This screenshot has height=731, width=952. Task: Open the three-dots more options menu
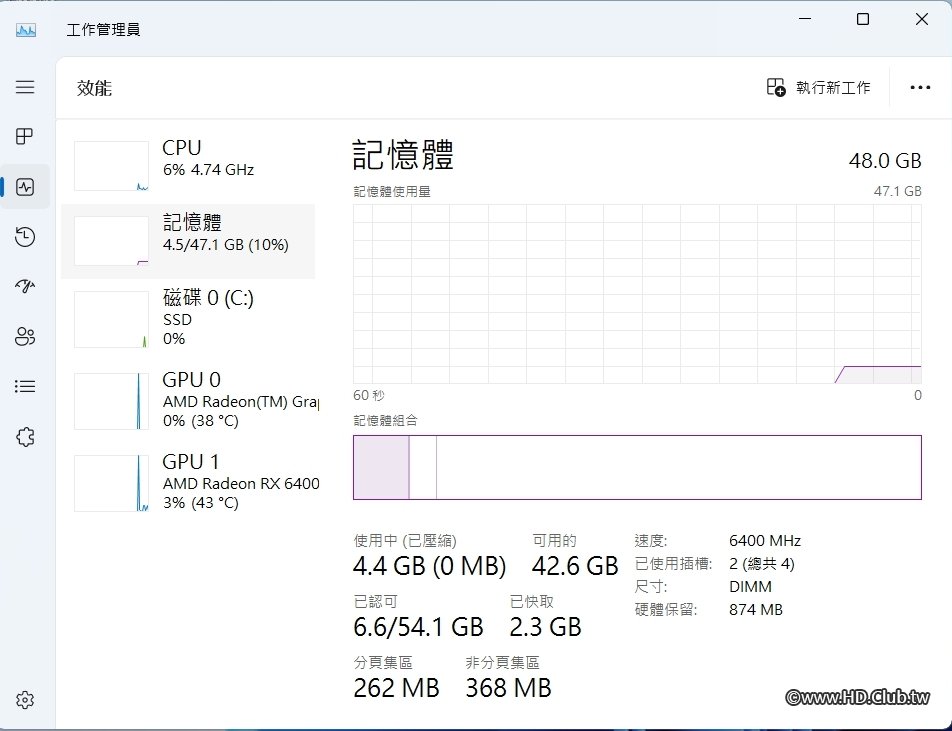[920, 88]
